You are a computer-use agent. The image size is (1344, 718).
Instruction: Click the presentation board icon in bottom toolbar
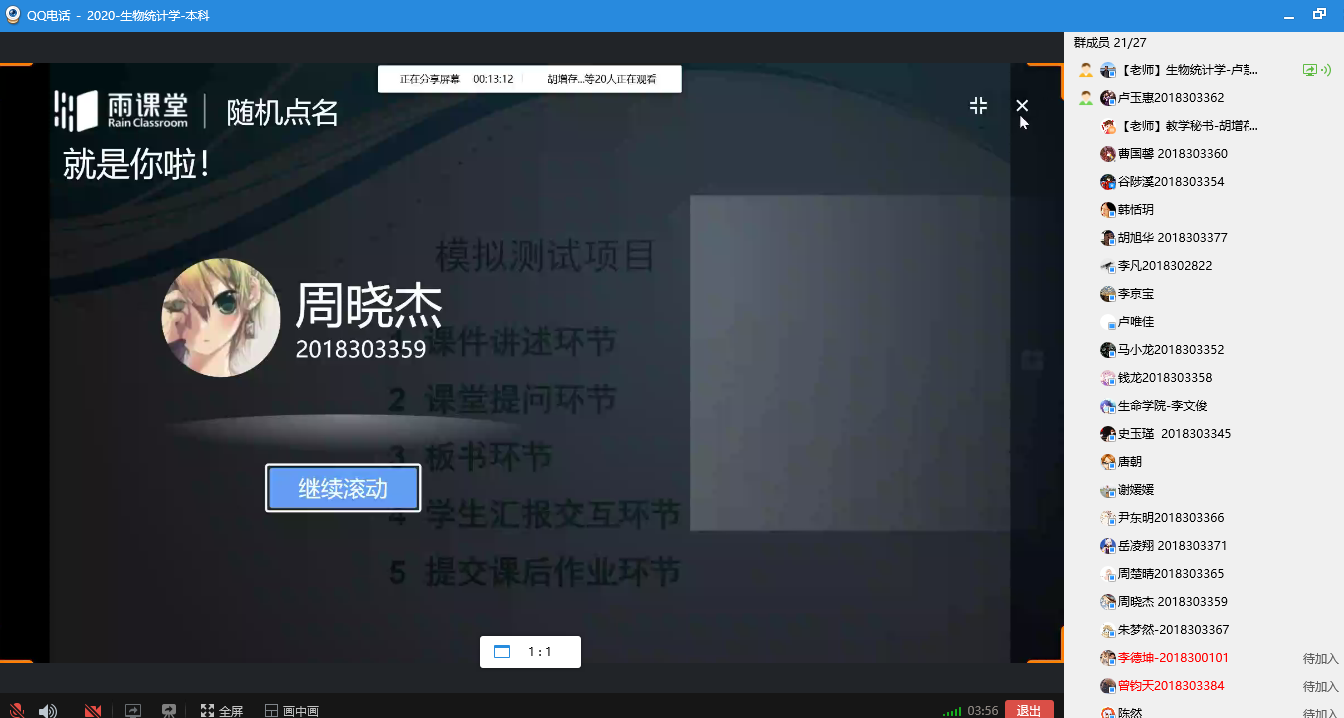[x=169, y=710]
